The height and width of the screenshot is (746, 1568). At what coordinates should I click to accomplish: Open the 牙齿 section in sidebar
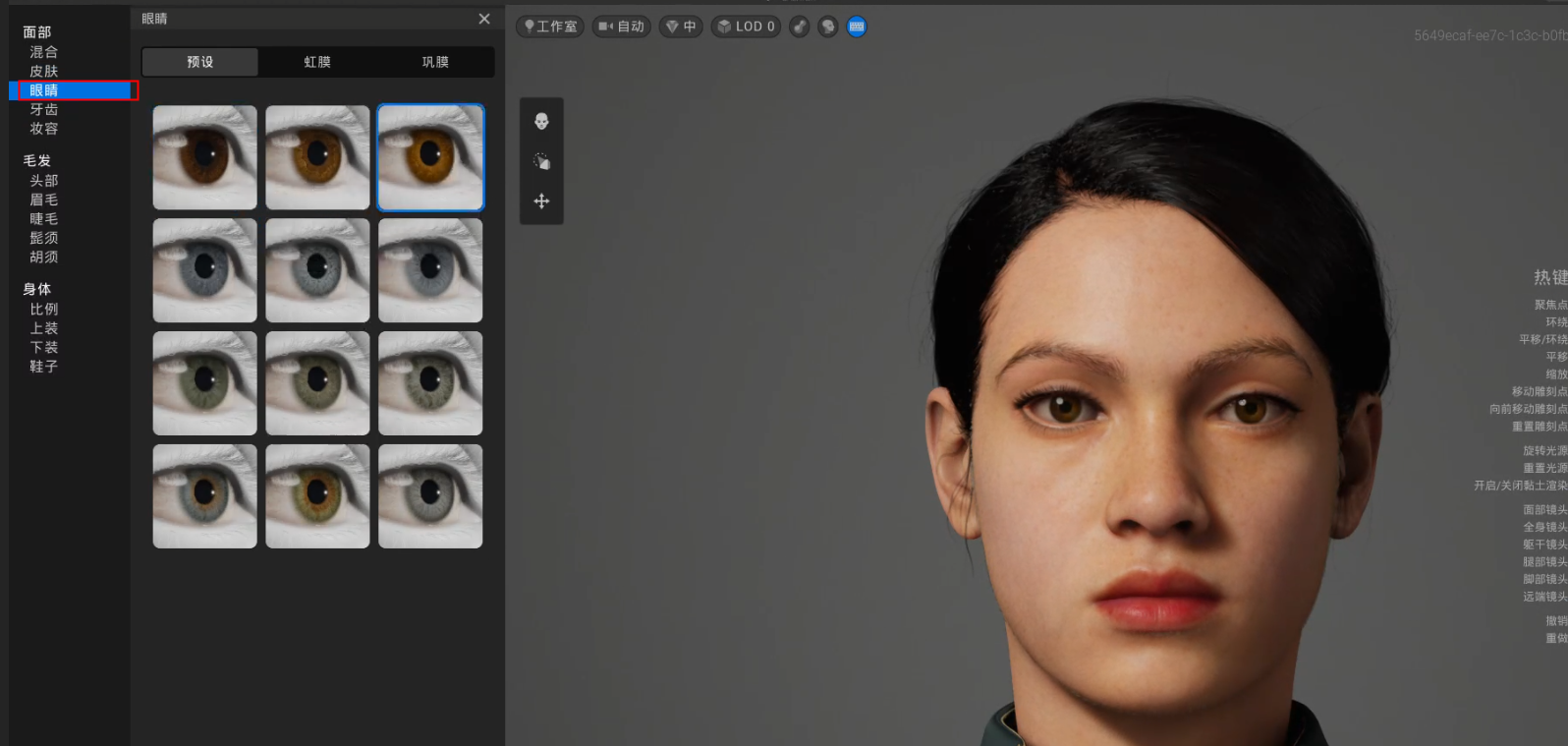click(x=43, y=109)
